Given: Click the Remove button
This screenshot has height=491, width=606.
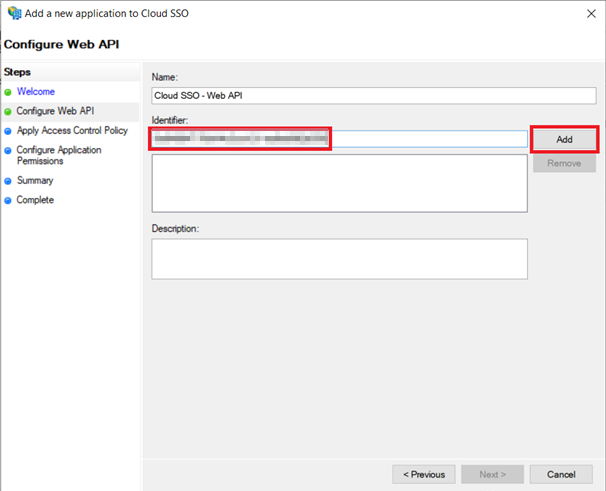Looking at the screenshot, I should pos(564,163).
